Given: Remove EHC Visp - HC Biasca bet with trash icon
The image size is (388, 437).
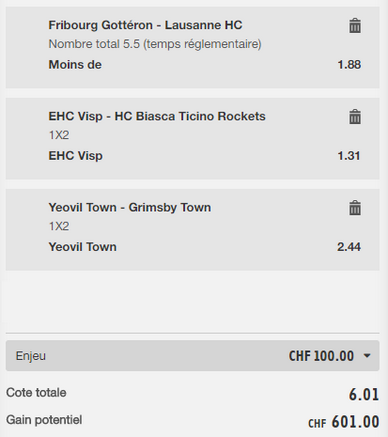Looking at the screenshot, I should point(355,117).
